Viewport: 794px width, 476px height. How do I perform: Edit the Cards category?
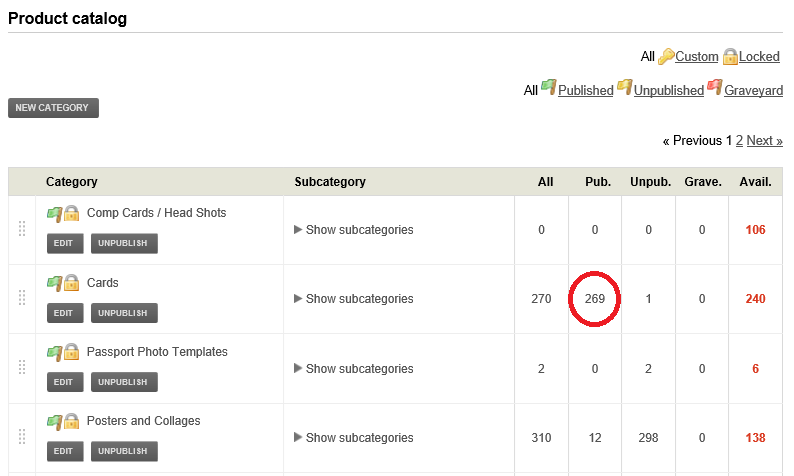[x=65, y=313]
